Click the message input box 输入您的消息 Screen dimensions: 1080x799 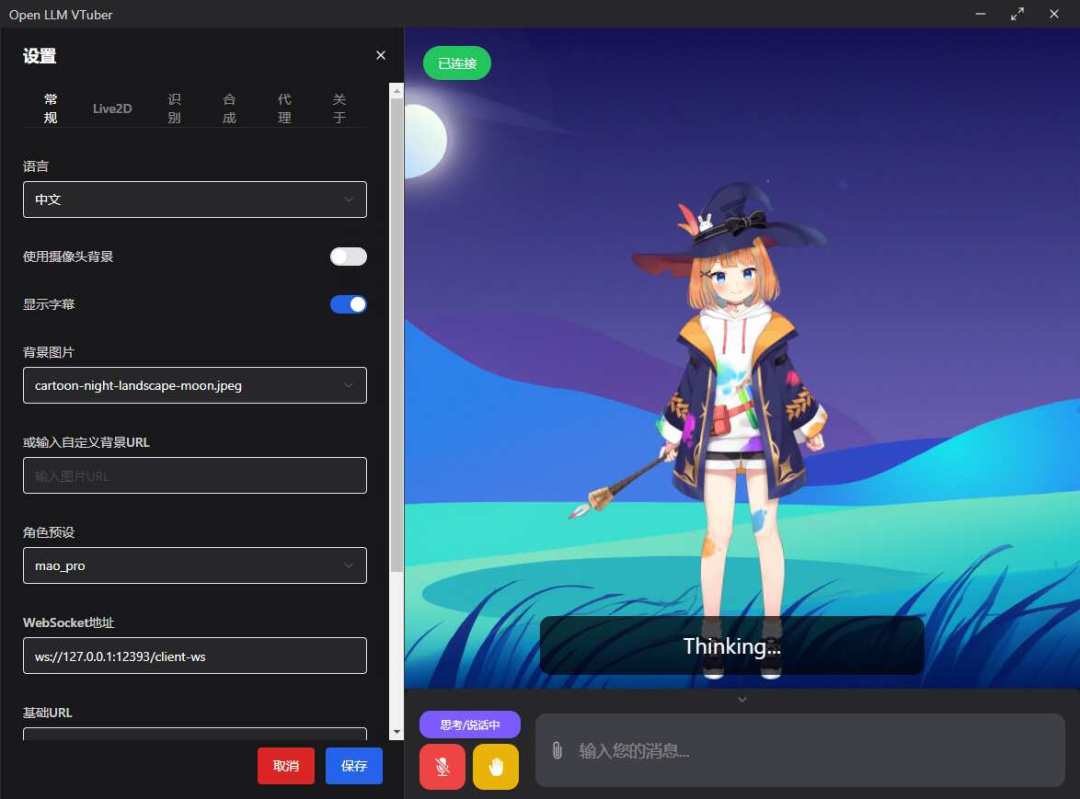(800, 750)
